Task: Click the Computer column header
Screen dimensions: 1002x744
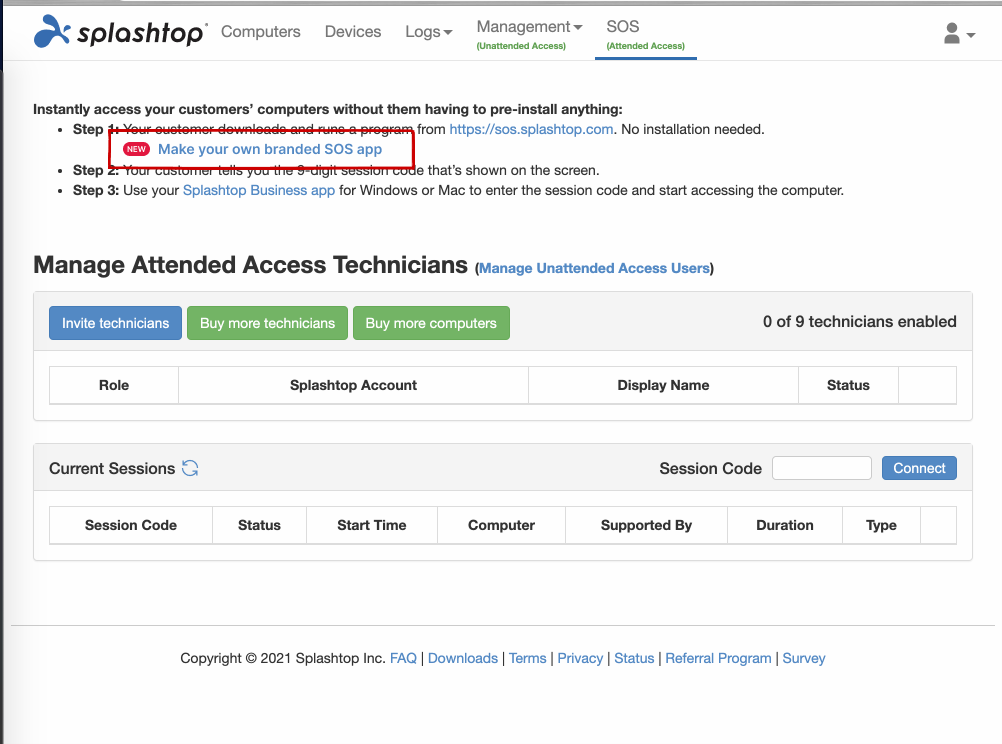Action: (x=502, y=525)
